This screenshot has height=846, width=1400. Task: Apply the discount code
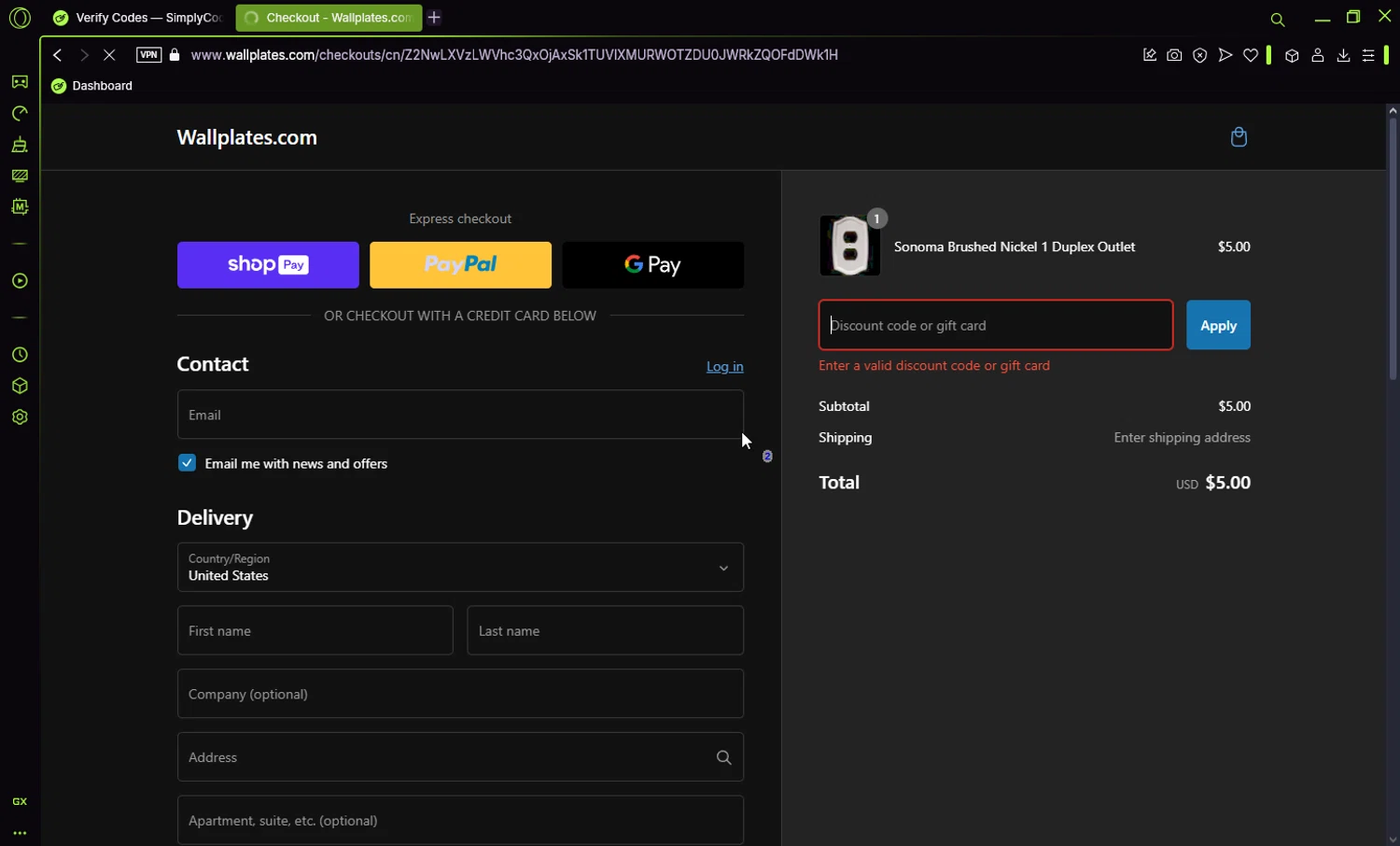click(x=1218, y=325)
